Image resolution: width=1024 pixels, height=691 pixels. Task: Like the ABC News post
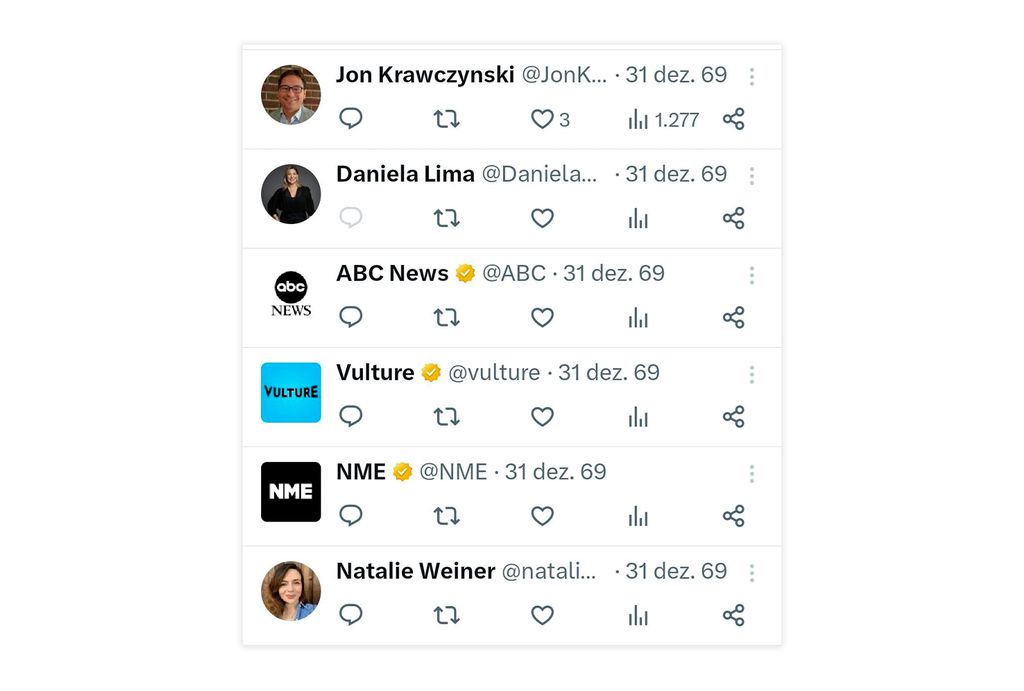542,317
